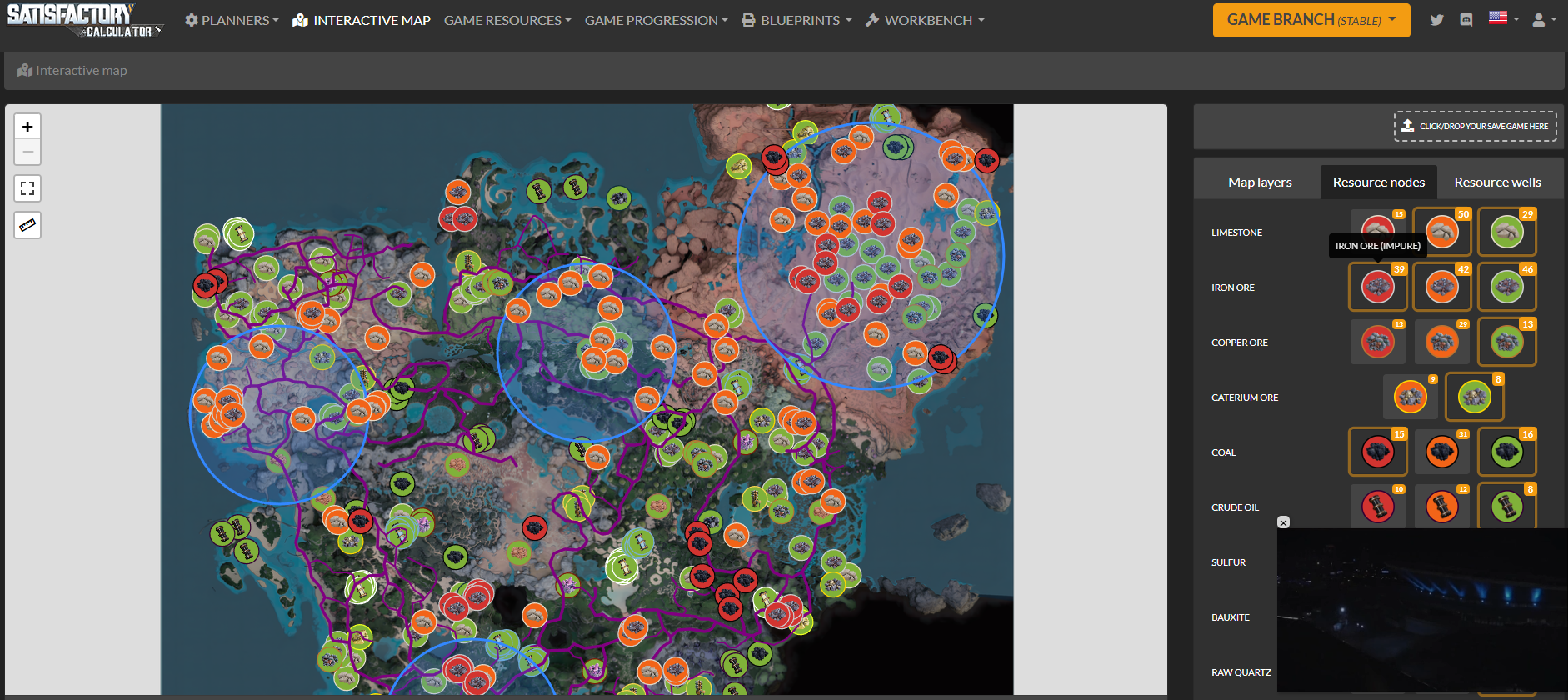
Task: Close the floating video overlay
Action: (x=1283, y=522)
